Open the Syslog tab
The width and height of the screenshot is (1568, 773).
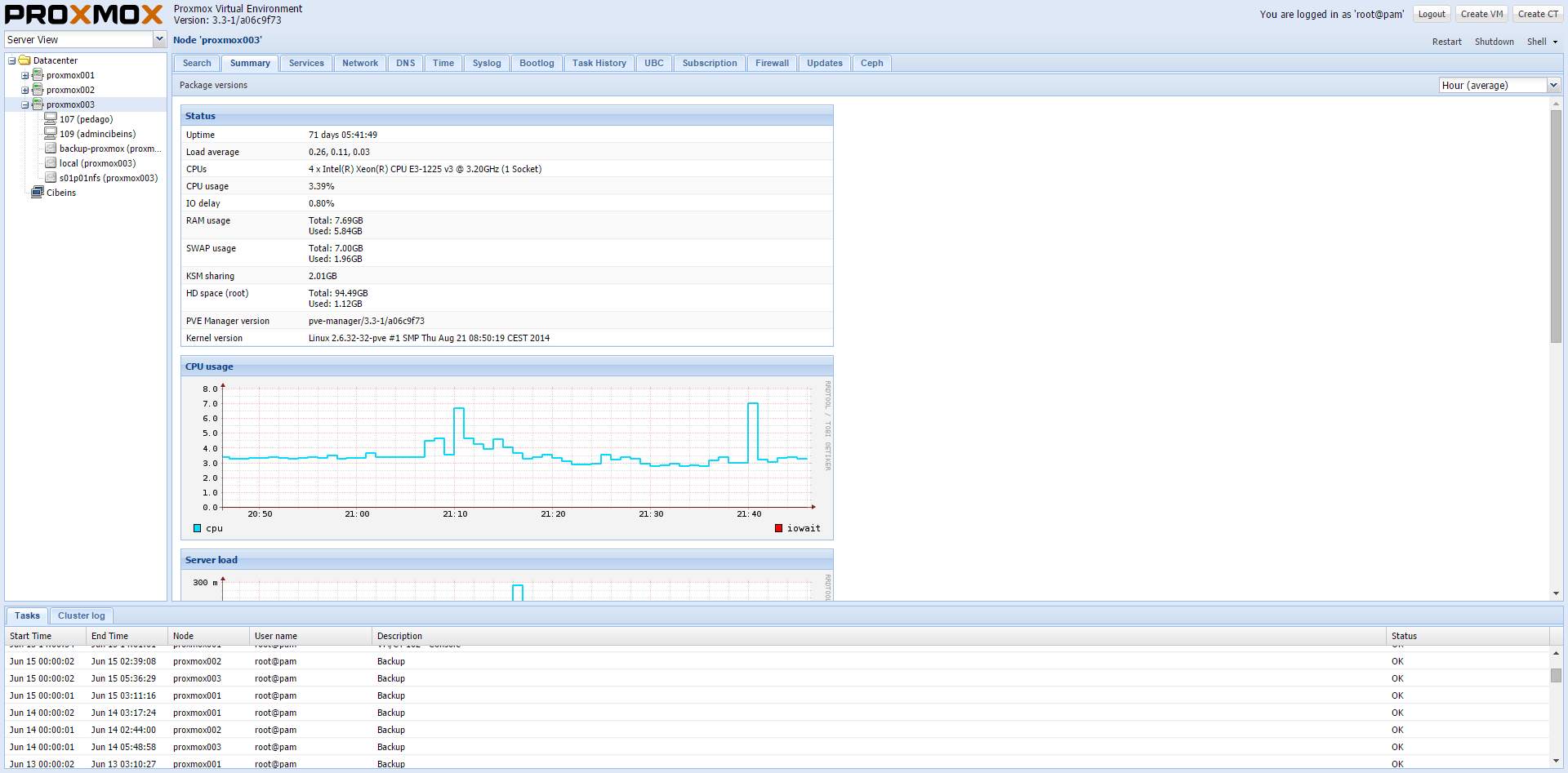tap(487, 63)
